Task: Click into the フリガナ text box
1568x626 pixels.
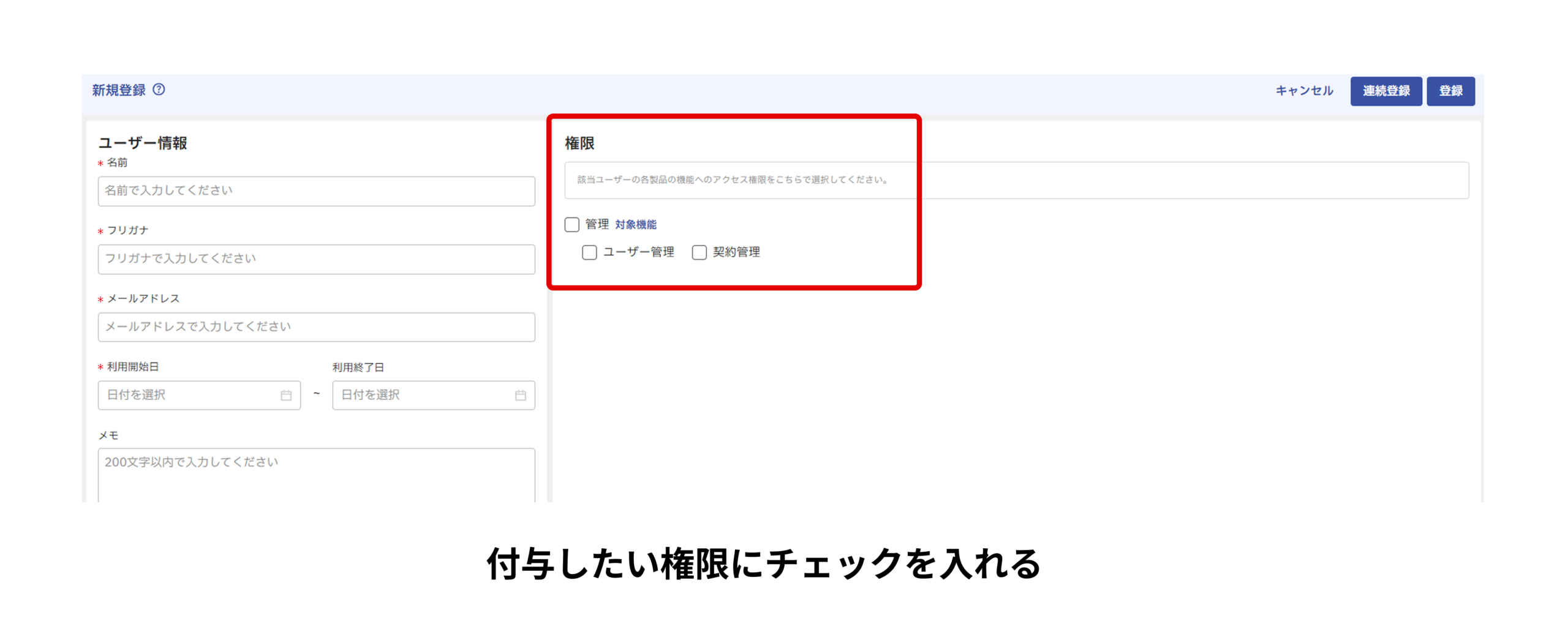Action: click(x=316, y=258)
